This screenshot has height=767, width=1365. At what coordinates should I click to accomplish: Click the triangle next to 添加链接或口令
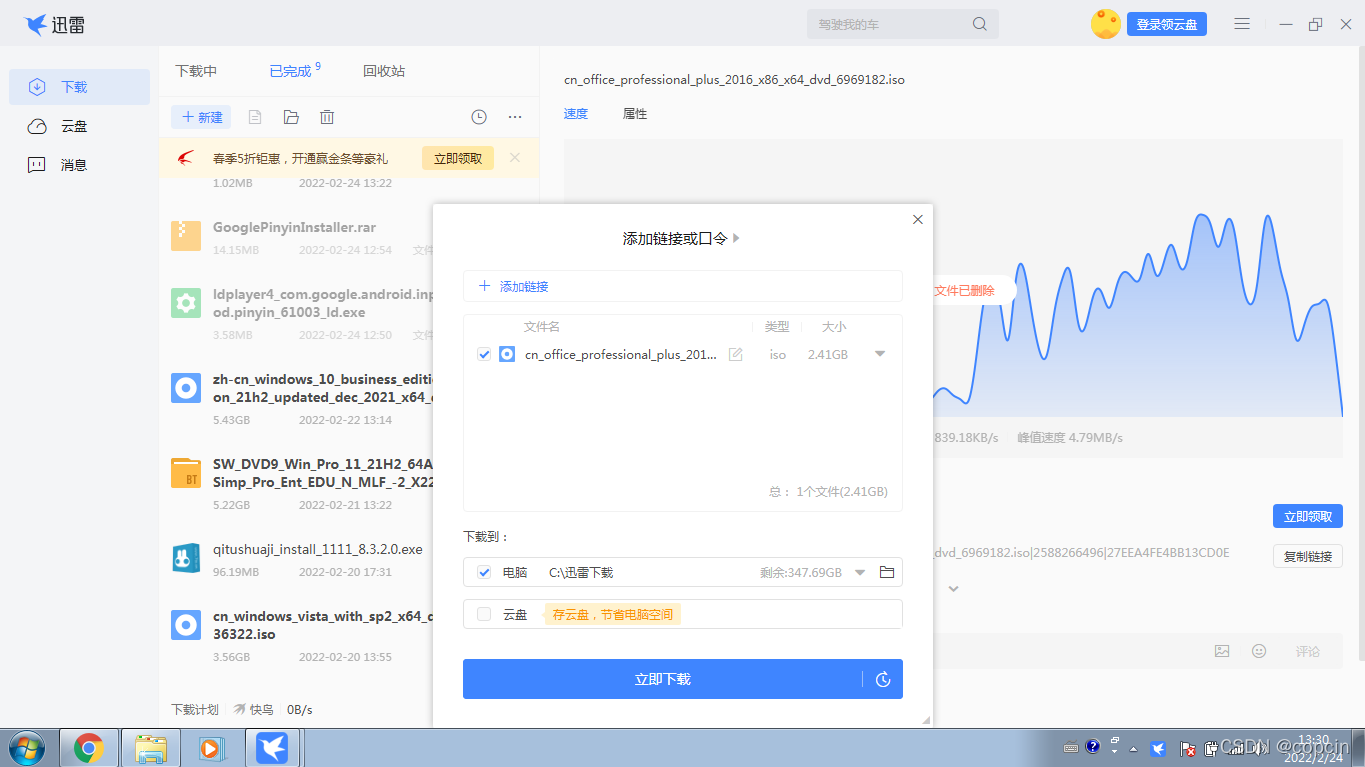(x=737, y=238)
